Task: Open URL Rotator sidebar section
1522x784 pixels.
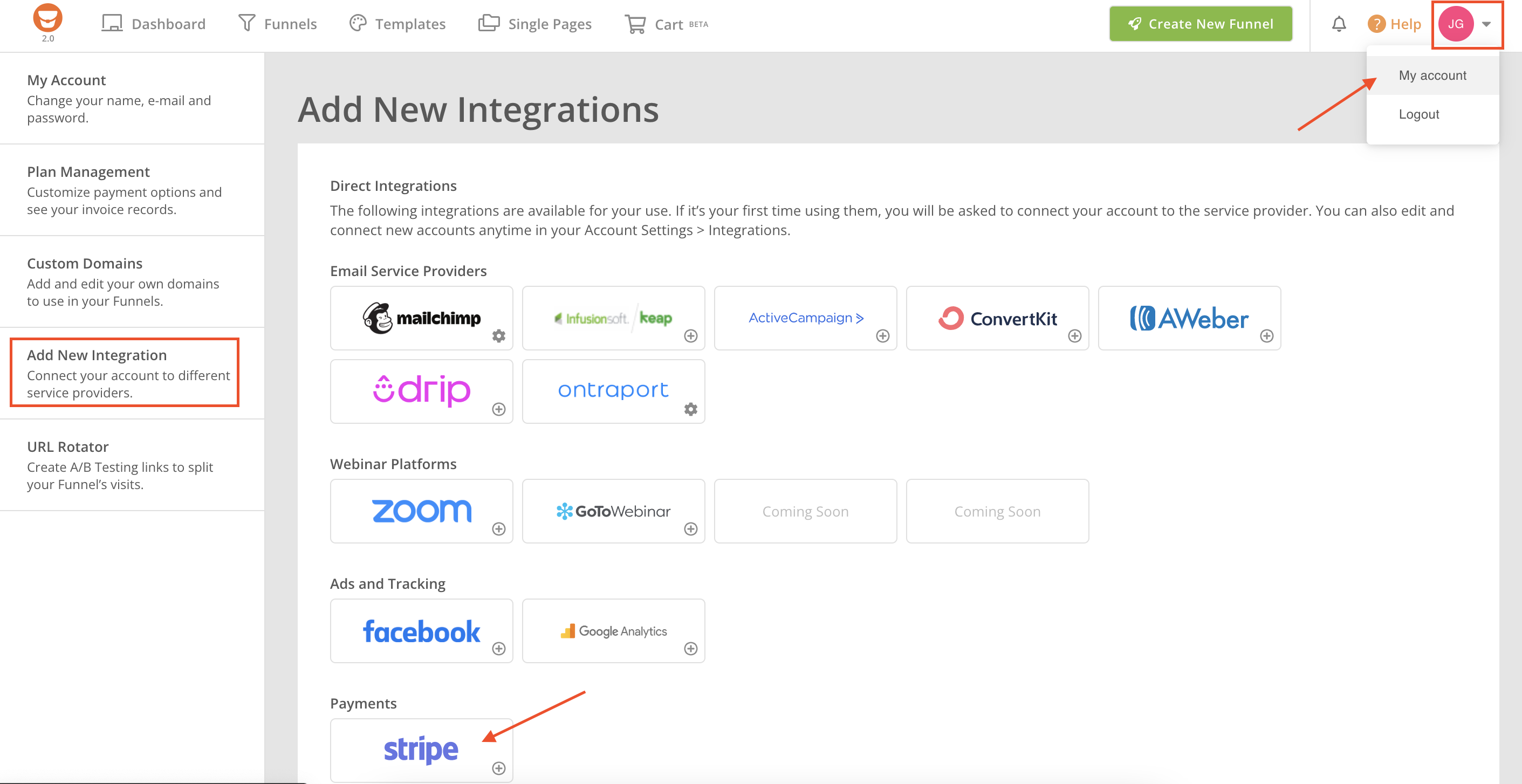Action: pyautogui.click(x=67, y=446)
